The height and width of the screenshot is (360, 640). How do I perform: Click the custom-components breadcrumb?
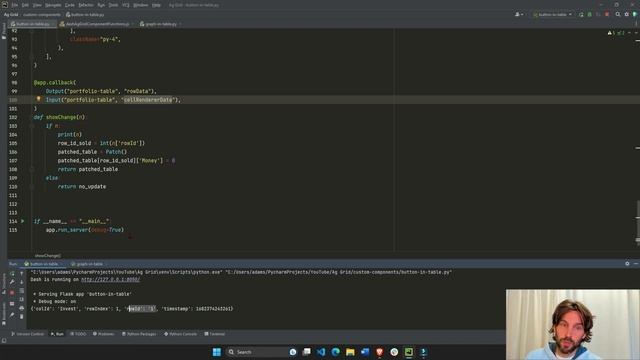pos(42,15)
